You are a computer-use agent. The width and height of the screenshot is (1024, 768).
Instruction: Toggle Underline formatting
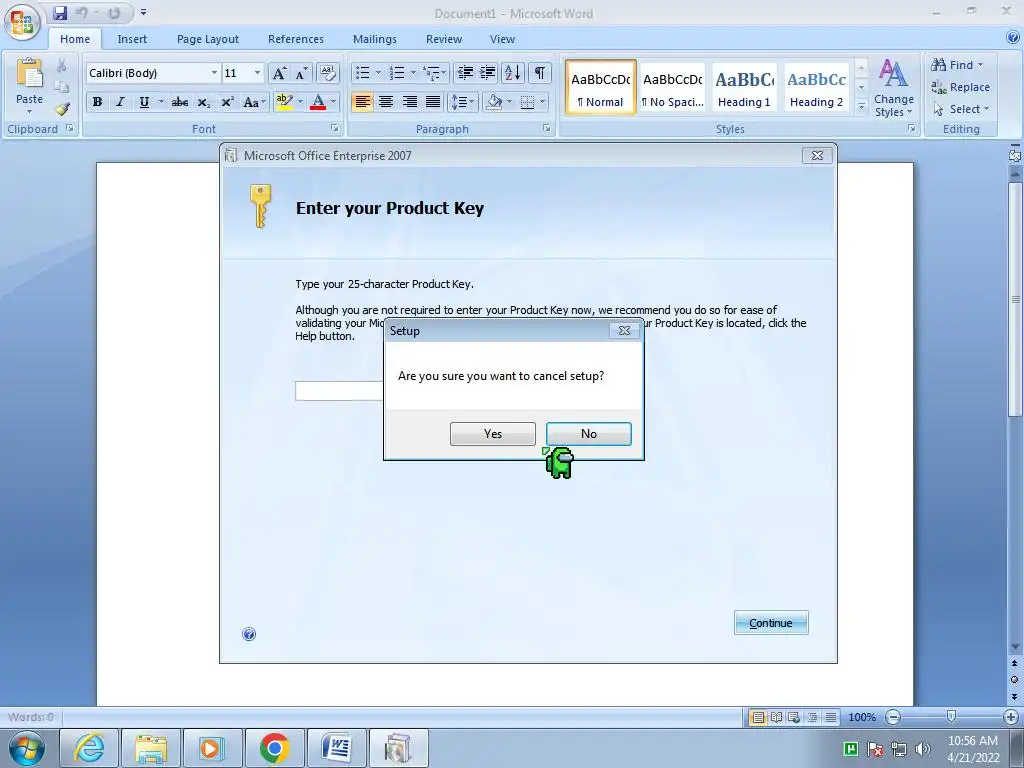(144, 102)
